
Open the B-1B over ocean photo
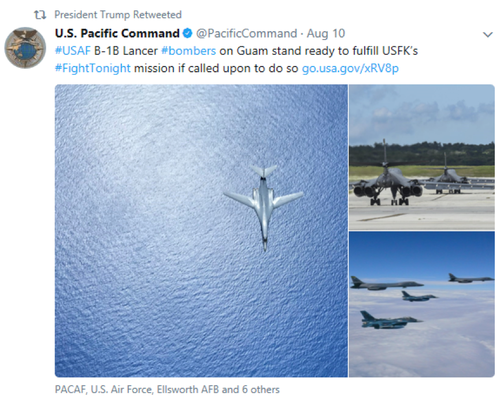coord(201,231)
